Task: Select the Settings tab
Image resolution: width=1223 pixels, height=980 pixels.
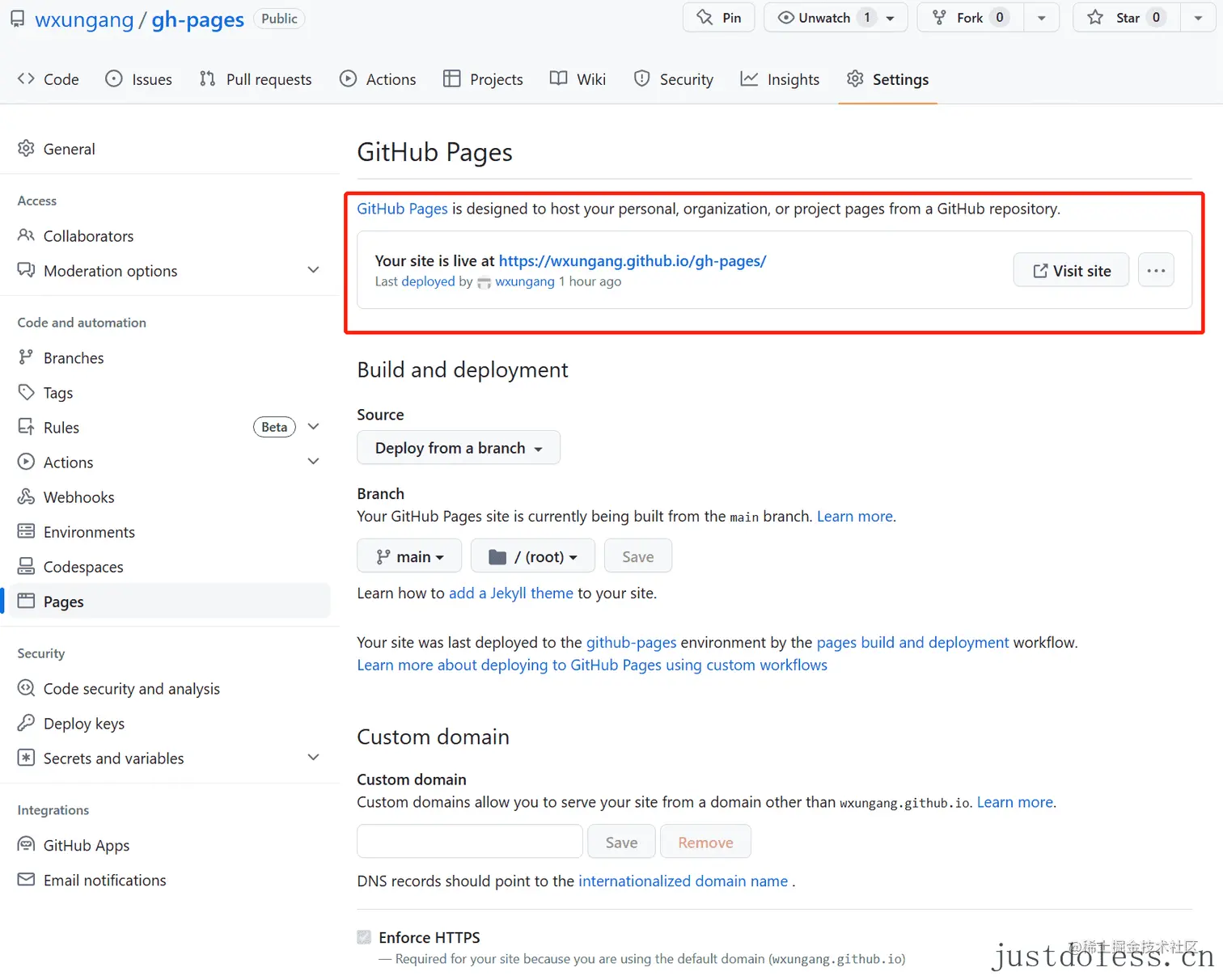Action: (x=888, y=79)
